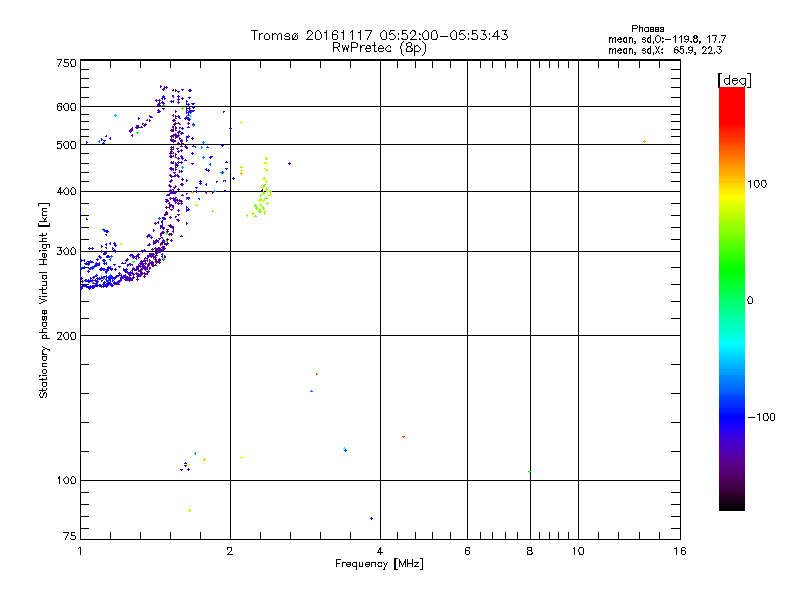Click the blue data point near 4 MHz at 80 km

(x=371, y=518)
